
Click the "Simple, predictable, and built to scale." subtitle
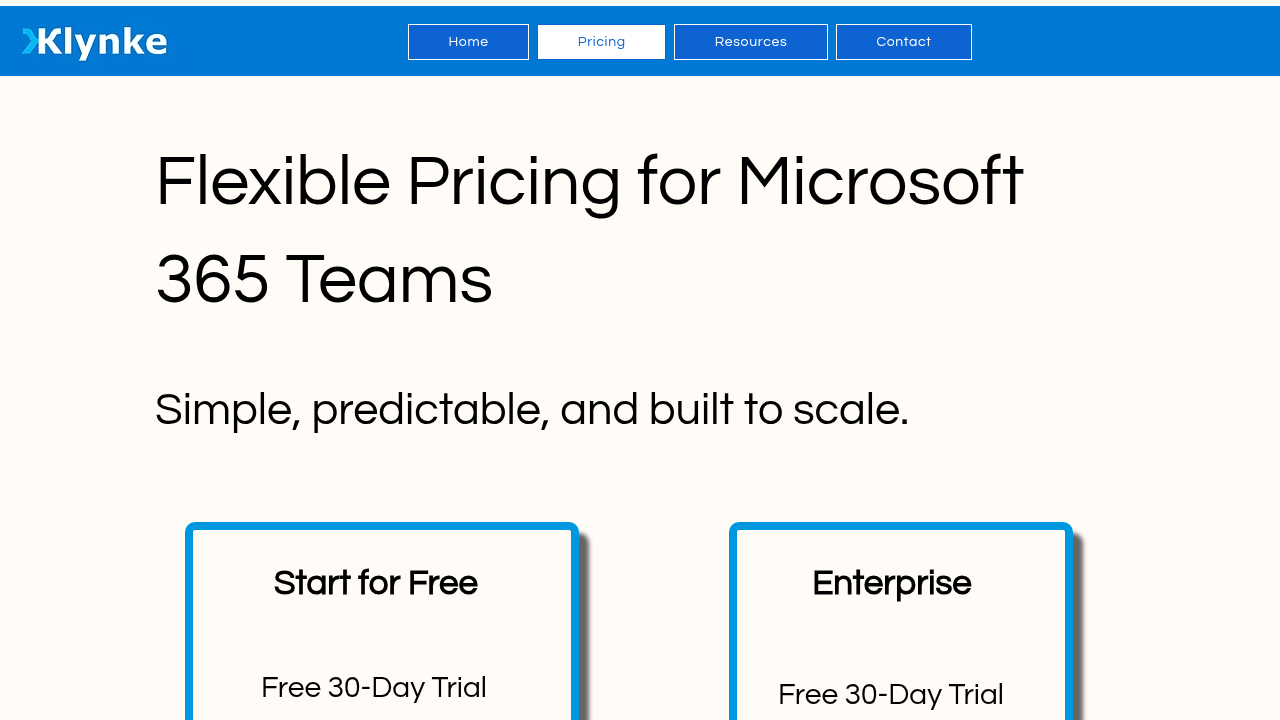point(532,410)
